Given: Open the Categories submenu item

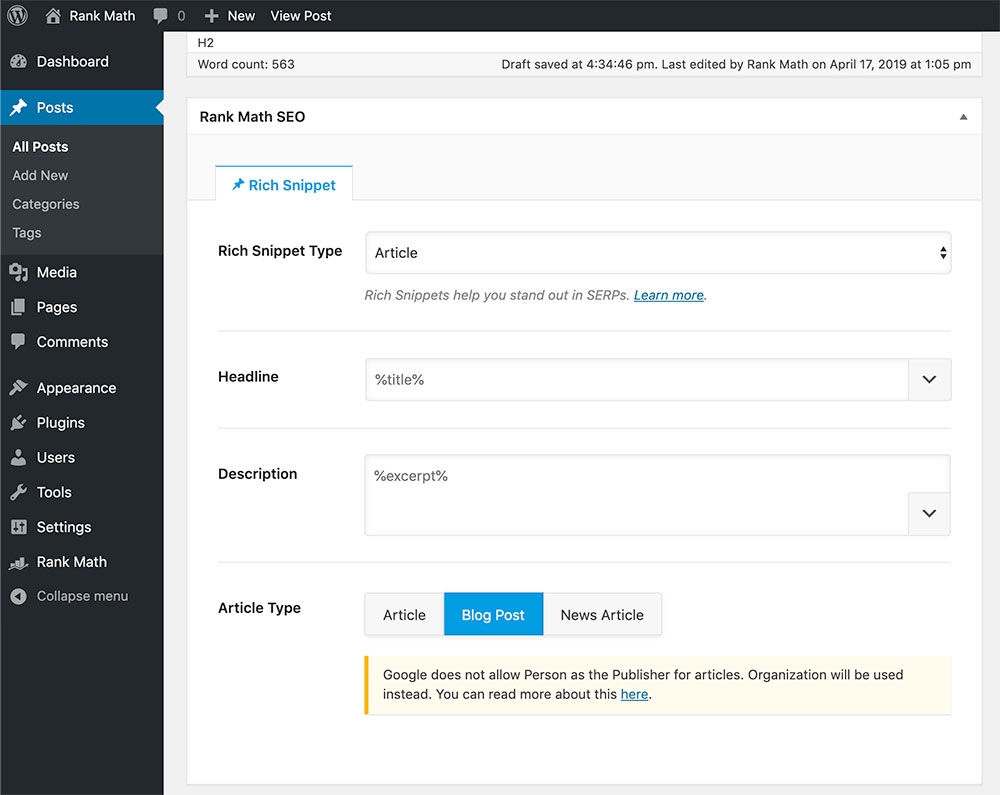Looking at the screenshot, I should click(x=46, y=204).
